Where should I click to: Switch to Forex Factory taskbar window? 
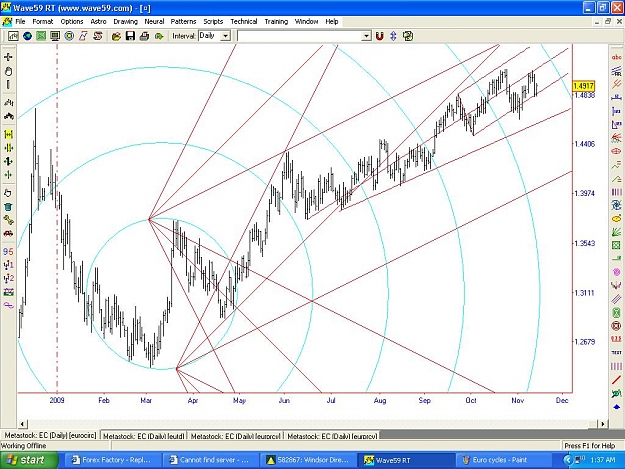point(112,460)
